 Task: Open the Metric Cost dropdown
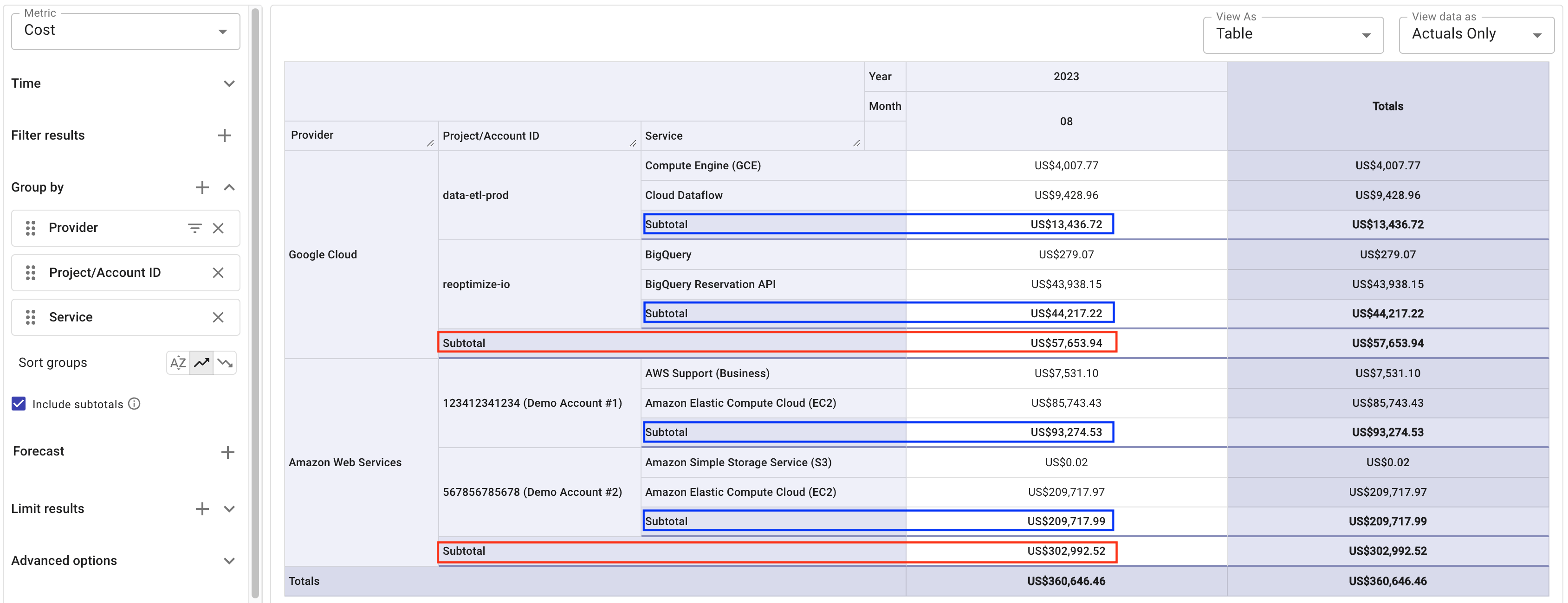pos(125,31)
